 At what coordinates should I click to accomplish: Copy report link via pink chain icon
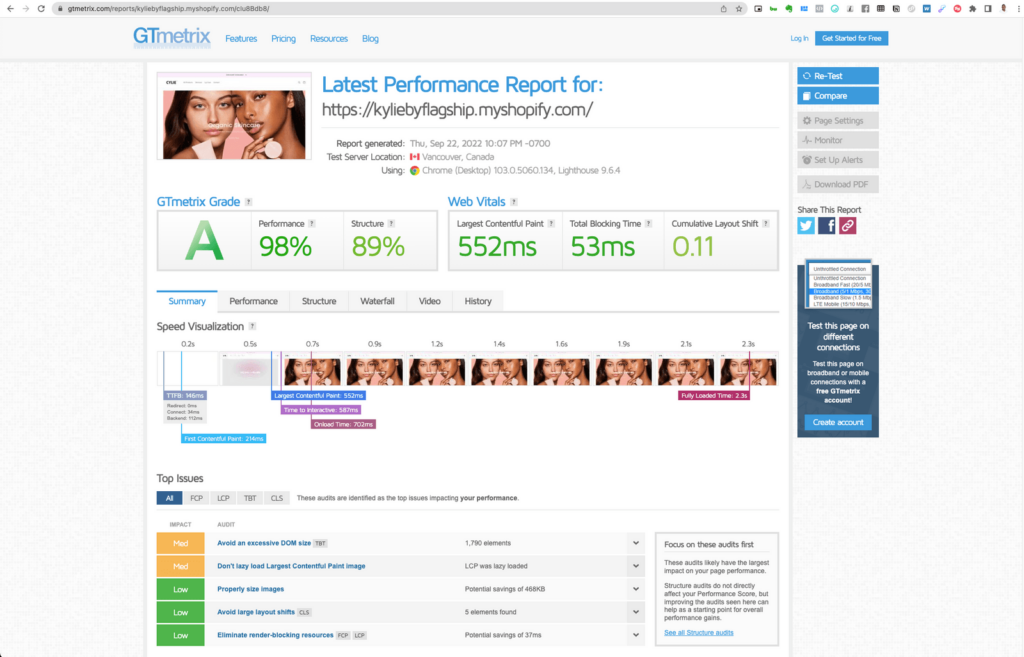847,226
